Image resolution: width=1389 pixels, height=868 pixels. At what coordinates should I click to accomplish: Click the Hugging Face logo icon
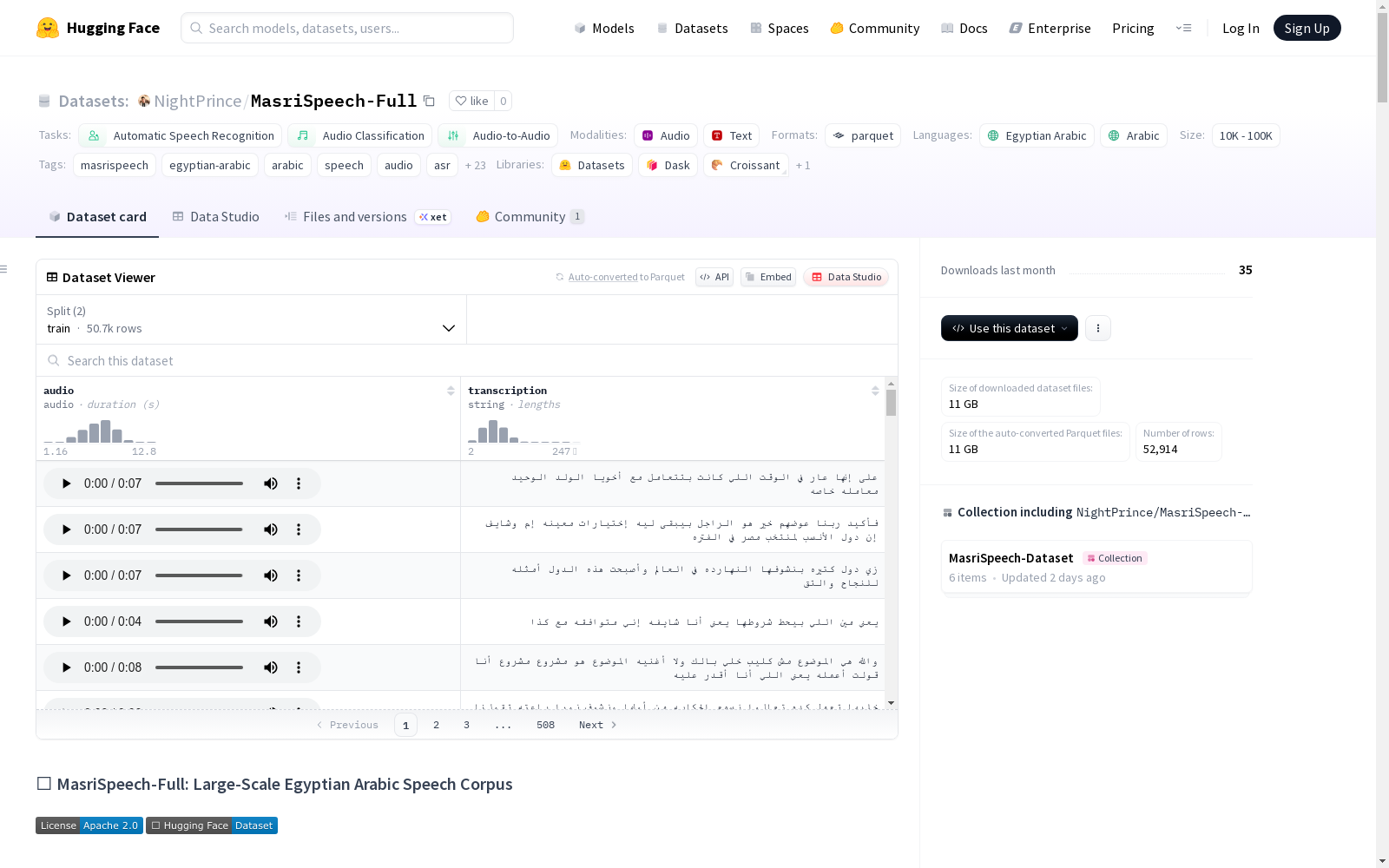(48, 28)
